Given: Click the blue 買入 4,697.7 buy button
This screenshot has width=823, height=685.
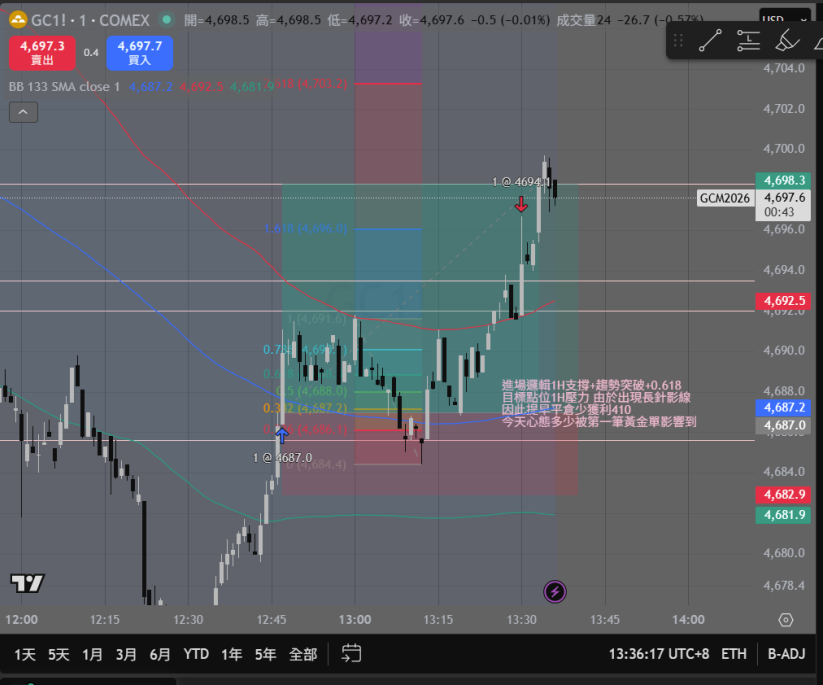Looking at the screenshot, I should [x=140, y=52].
